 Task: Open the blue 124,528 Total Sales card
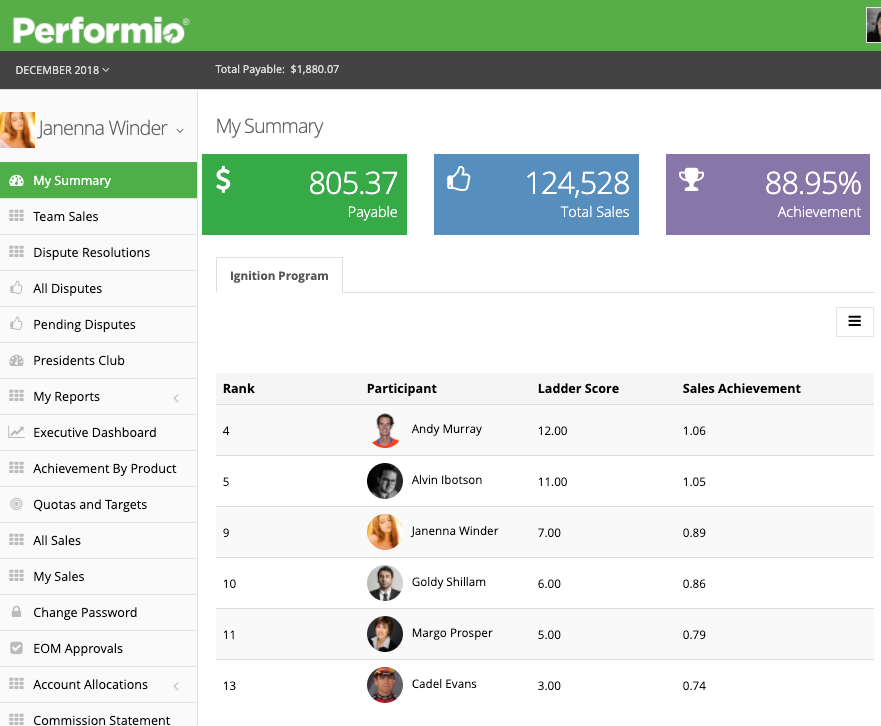(536, 194)
